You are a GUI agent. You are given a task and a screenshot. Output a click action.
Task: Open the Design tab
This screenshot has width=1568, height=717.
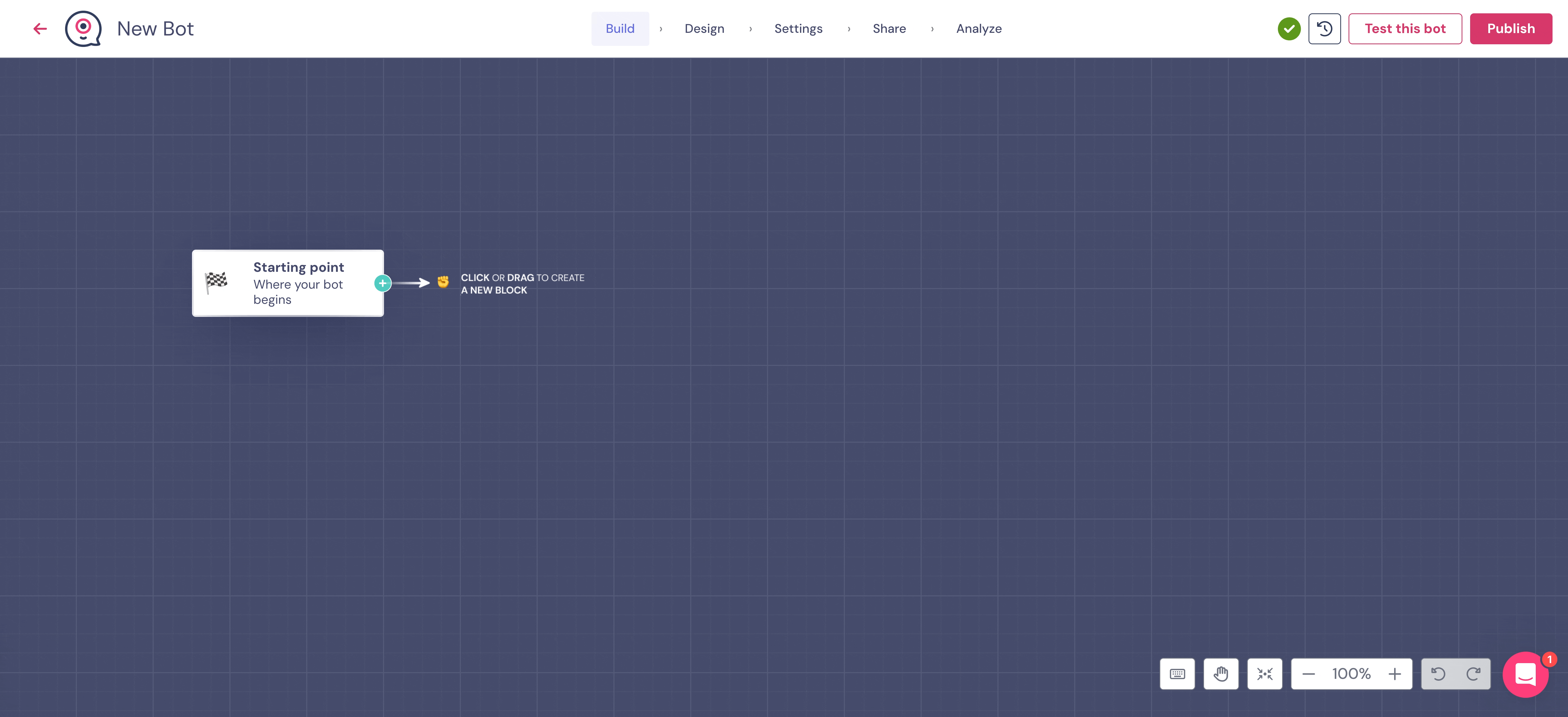pyautogui.click(x=704, y=29)
